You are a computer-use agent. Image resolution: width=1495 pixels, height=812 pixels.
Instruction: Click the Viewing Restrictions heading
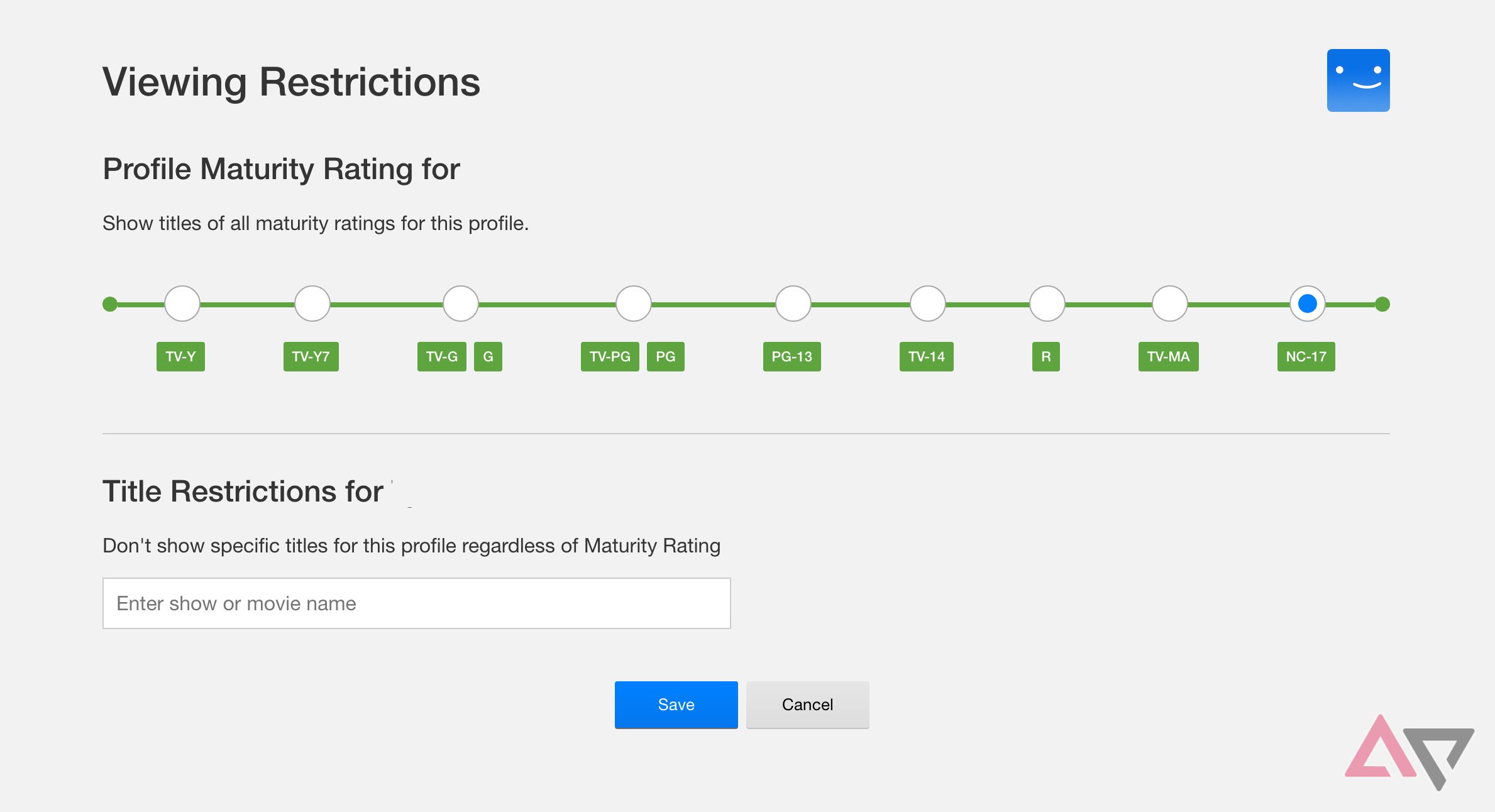292,81
